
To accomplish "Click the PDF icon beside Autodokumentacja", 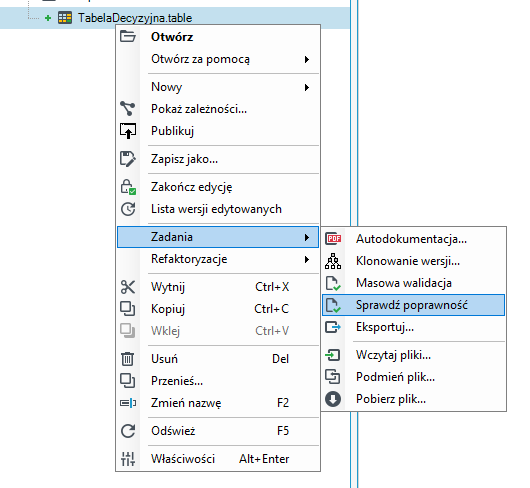I will click(x=333, y=239).
